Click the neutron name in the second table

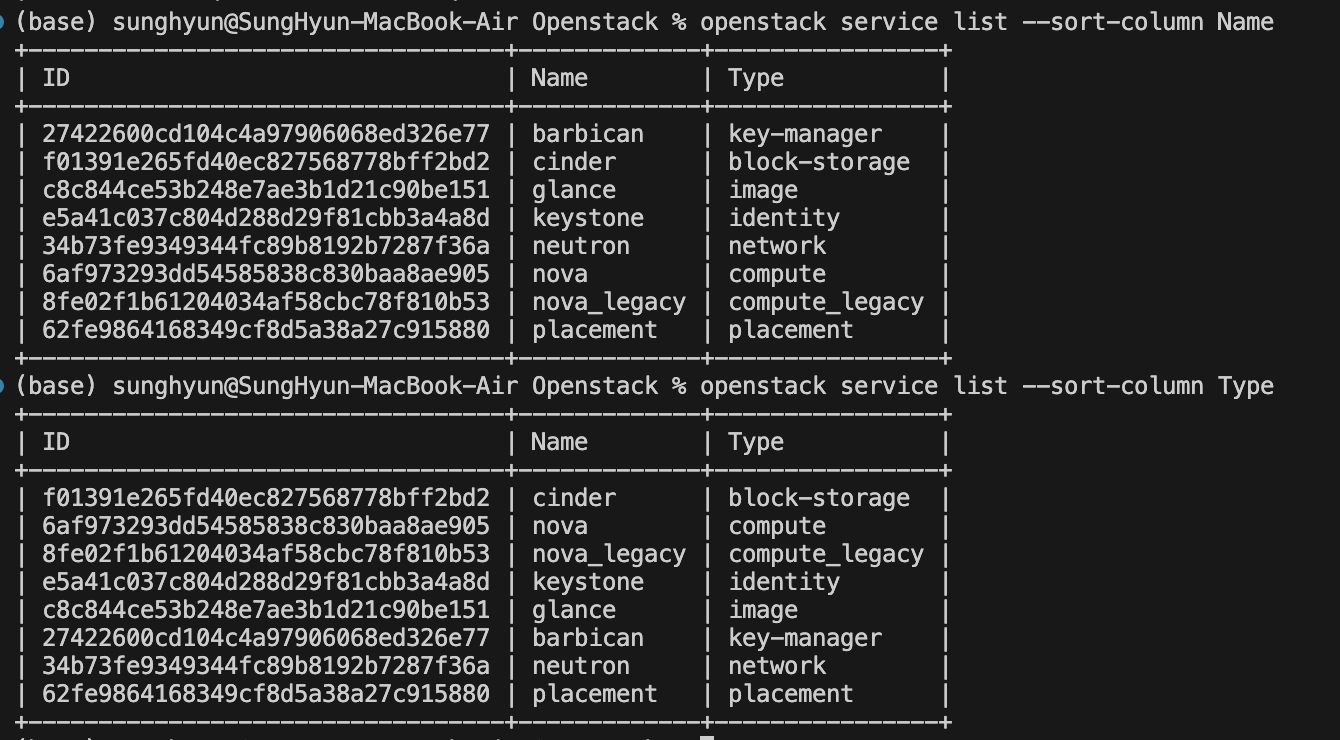tap(580, 666)
